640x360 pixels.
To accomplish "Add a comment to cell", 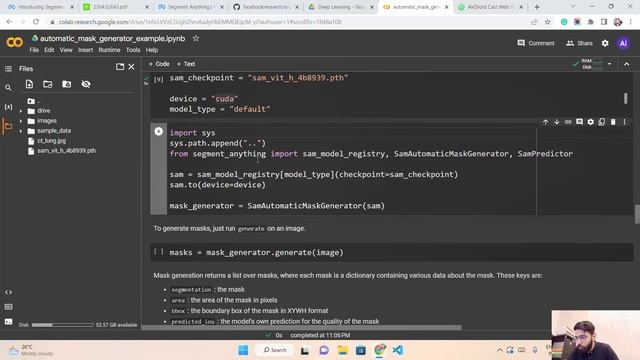I will click(579, 122).
